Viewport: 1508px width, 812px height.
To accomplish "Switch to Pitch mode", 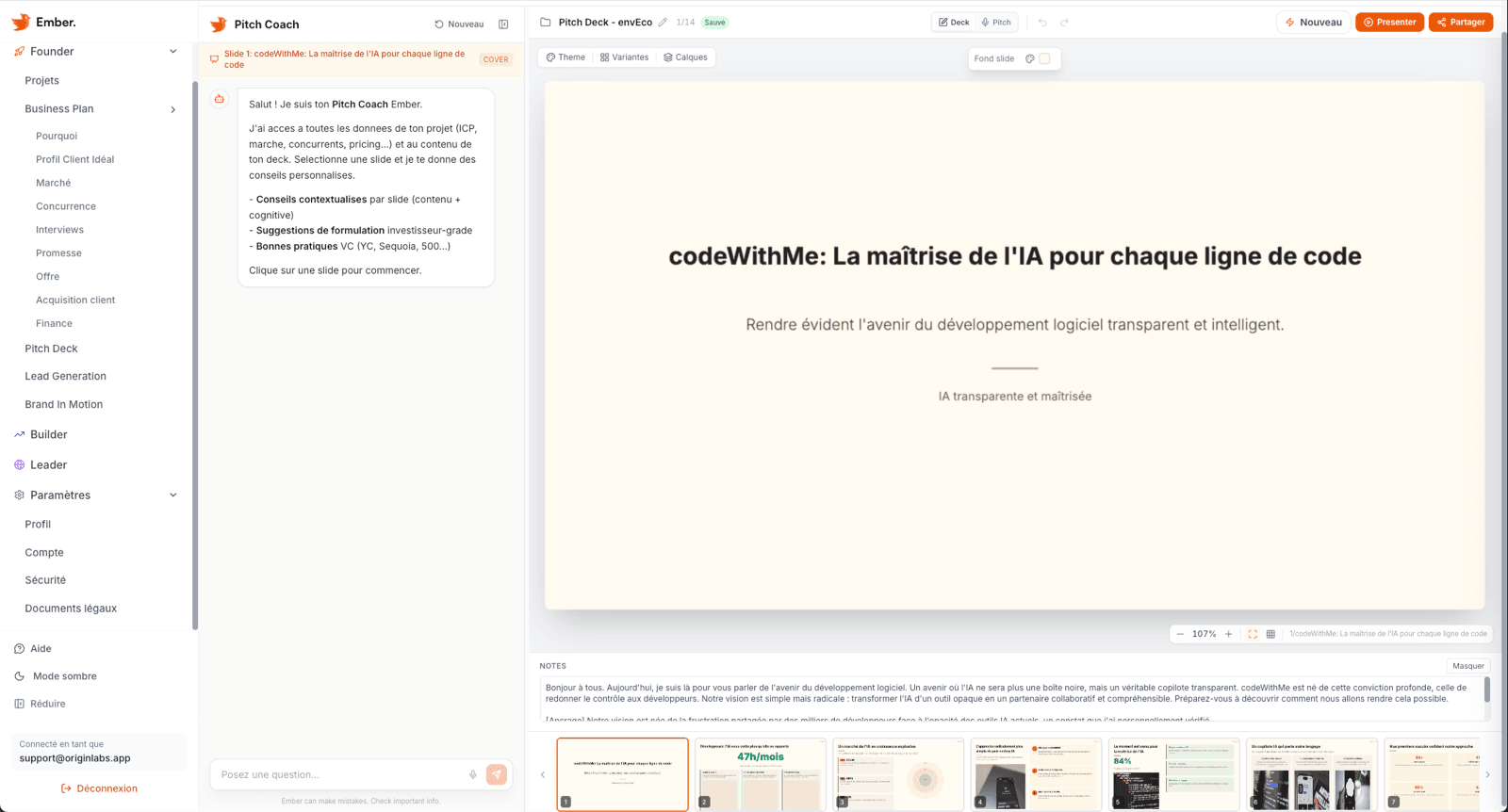I will pyautogui.click(x=996, y=22).
